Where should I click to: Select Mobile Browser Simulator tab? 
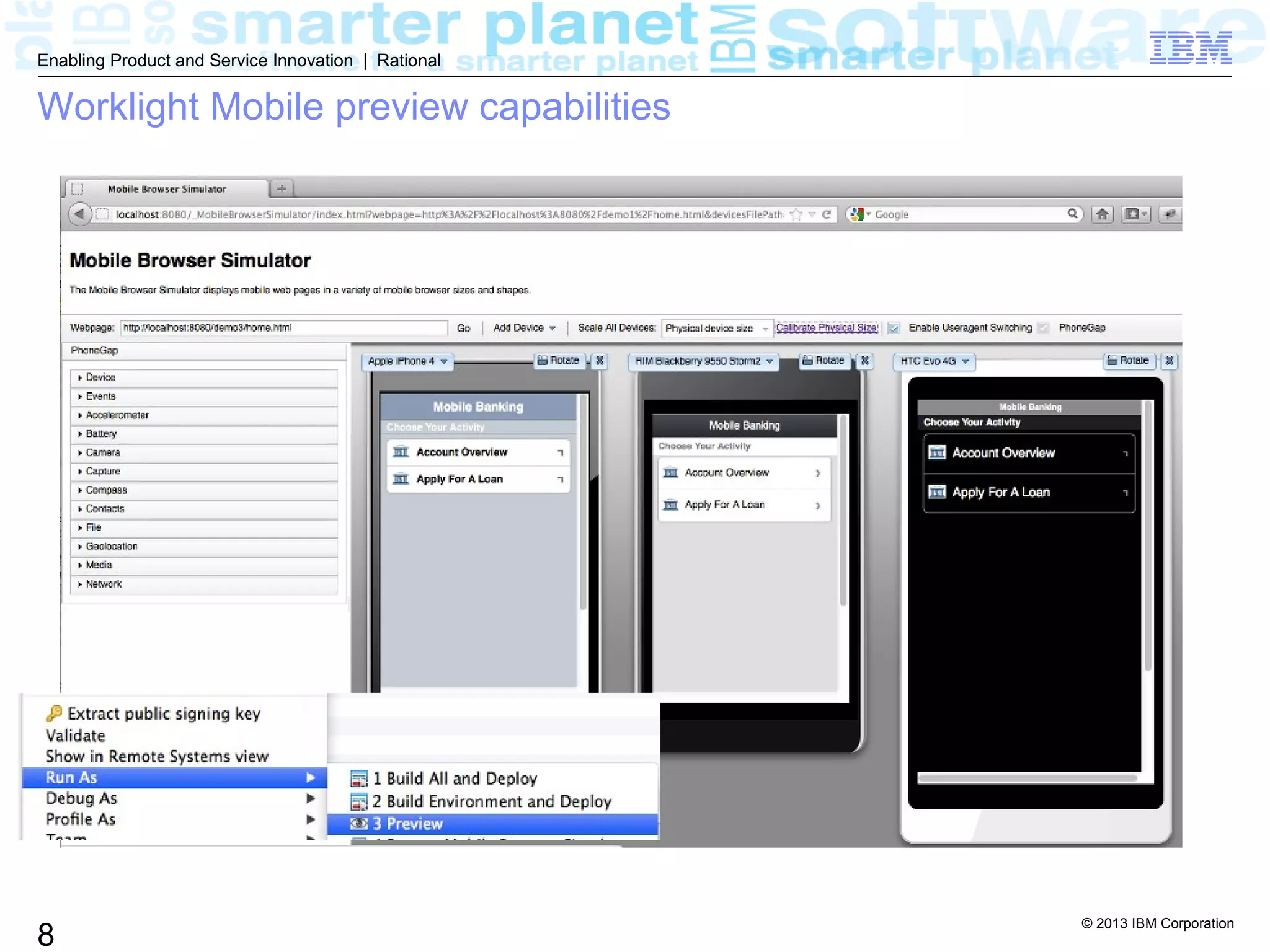click(x=166, y=189)
